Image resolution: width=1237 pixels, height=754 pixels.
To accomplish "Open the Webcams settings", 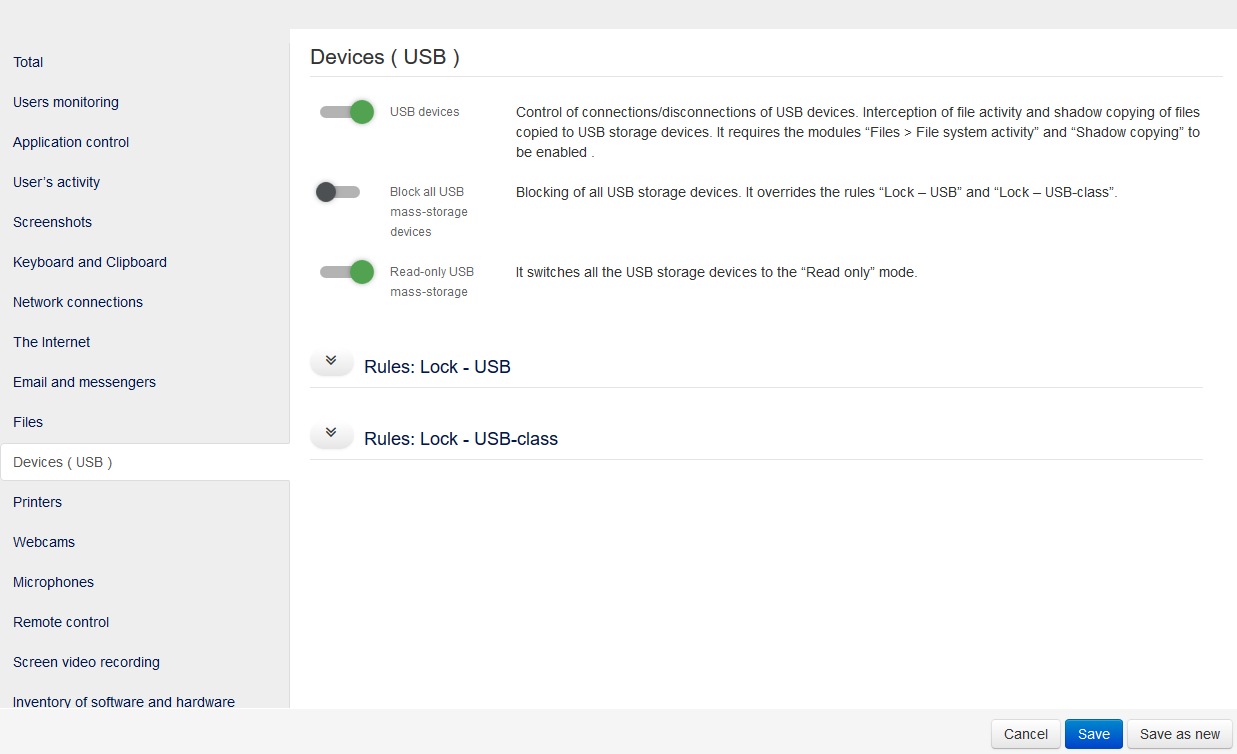I will (43, 541).
